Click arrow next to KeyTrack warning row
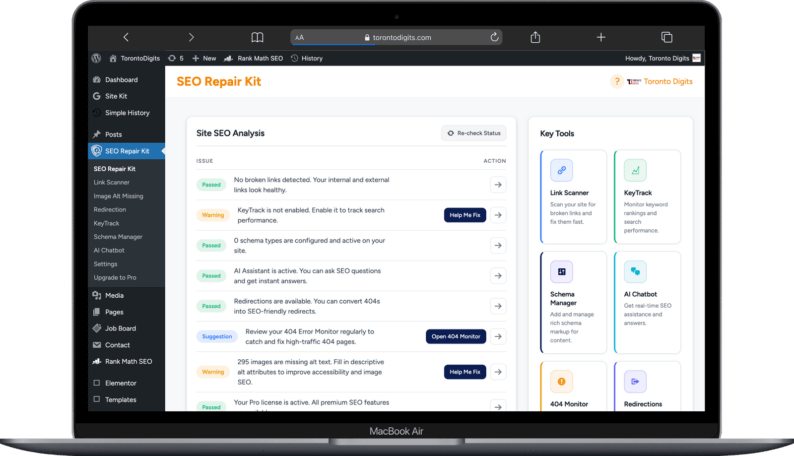The image size is (794, 456). point(498,215)
